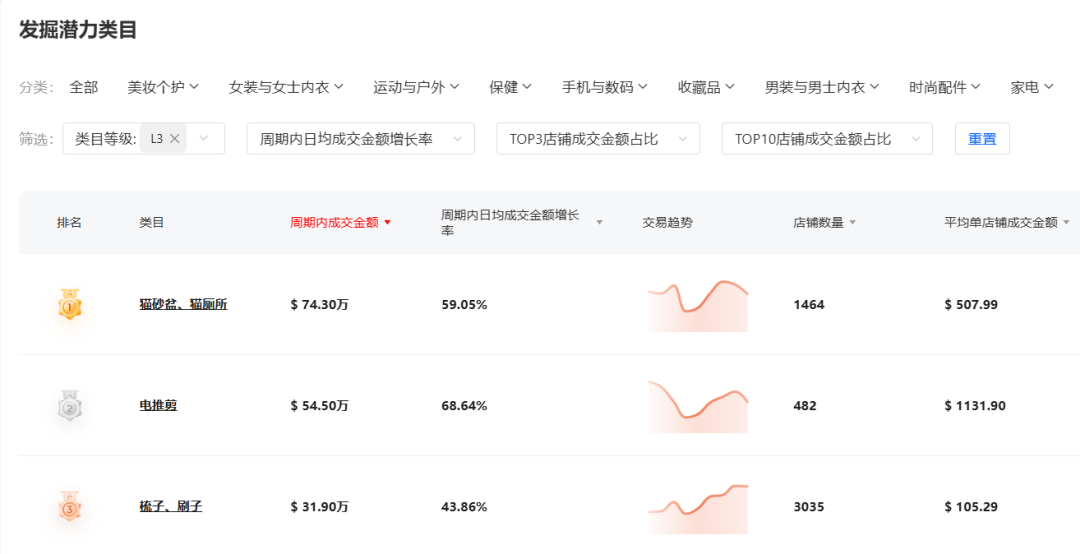This screenshot has width=1080, height=554.
Task: Expand TOP10店铺成交金额占比 filter dropdown
Action: coord(915,139)
